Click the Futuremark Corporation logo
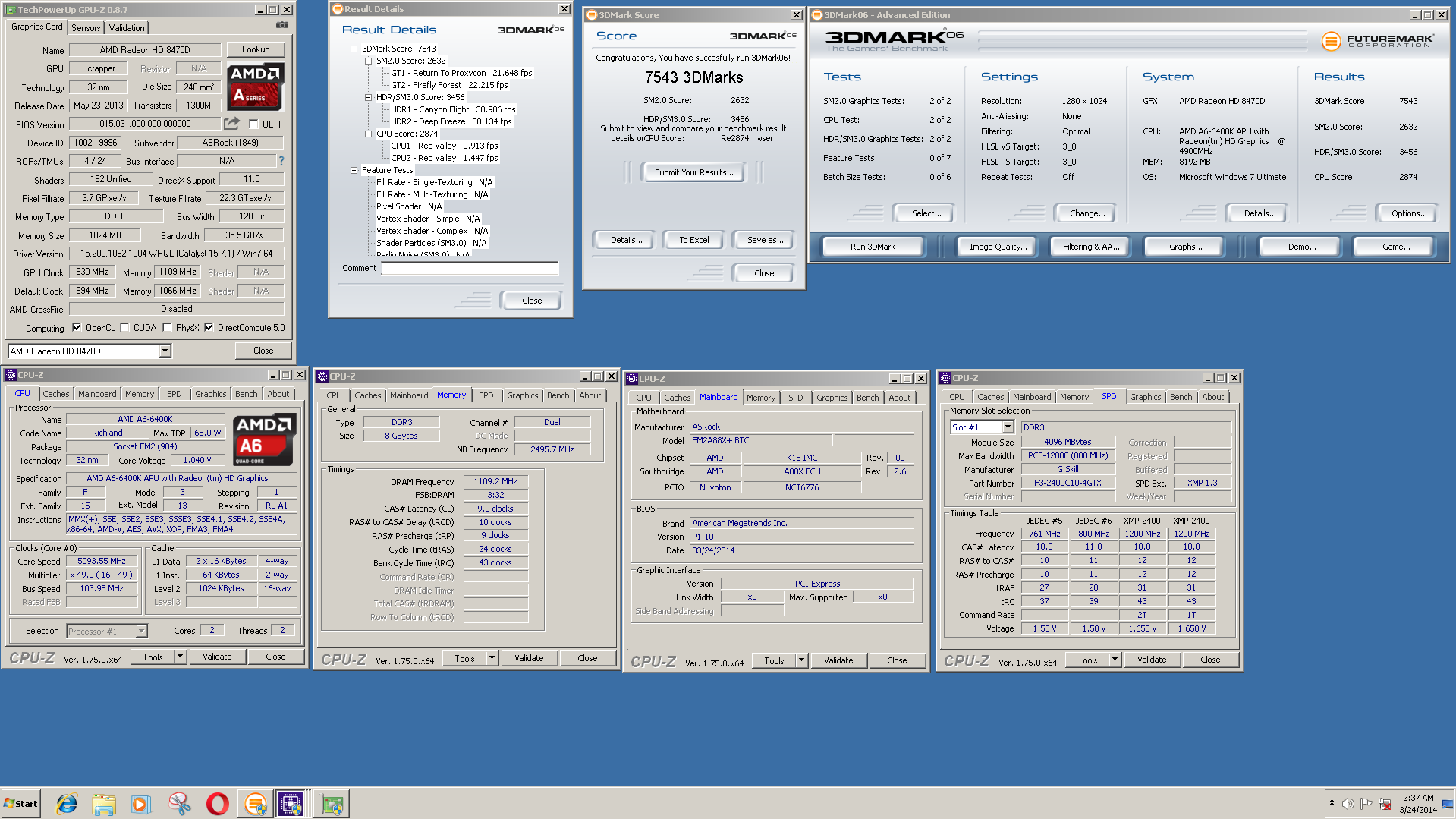 pos(1377,41)
